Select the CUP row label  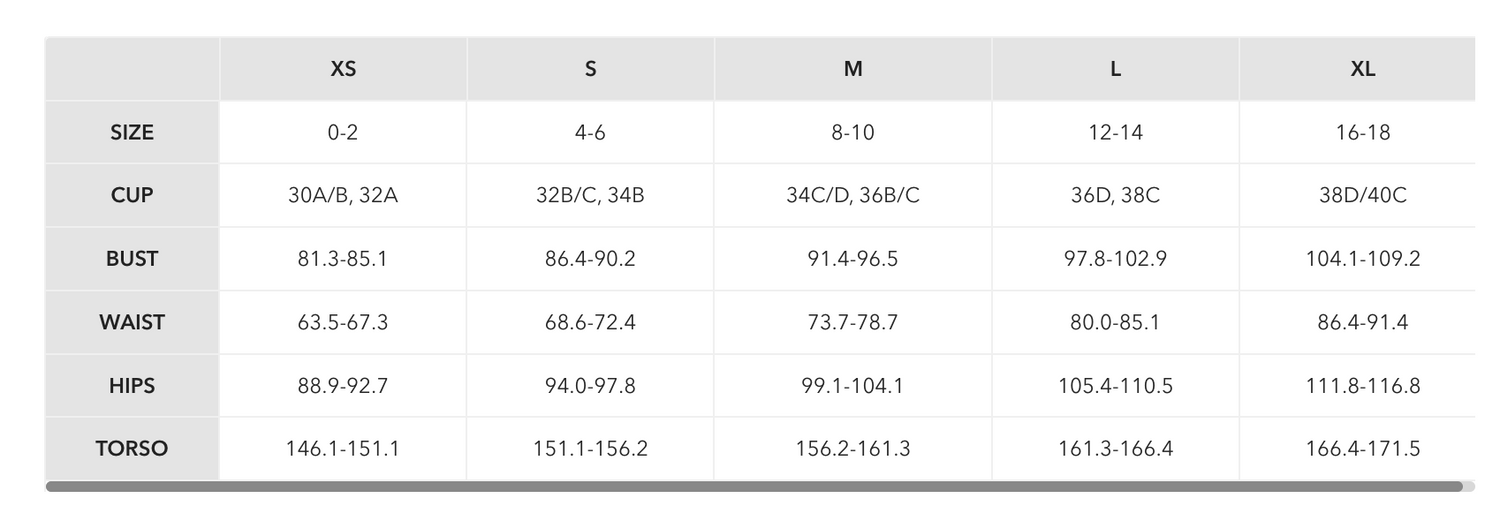(132, 195)
